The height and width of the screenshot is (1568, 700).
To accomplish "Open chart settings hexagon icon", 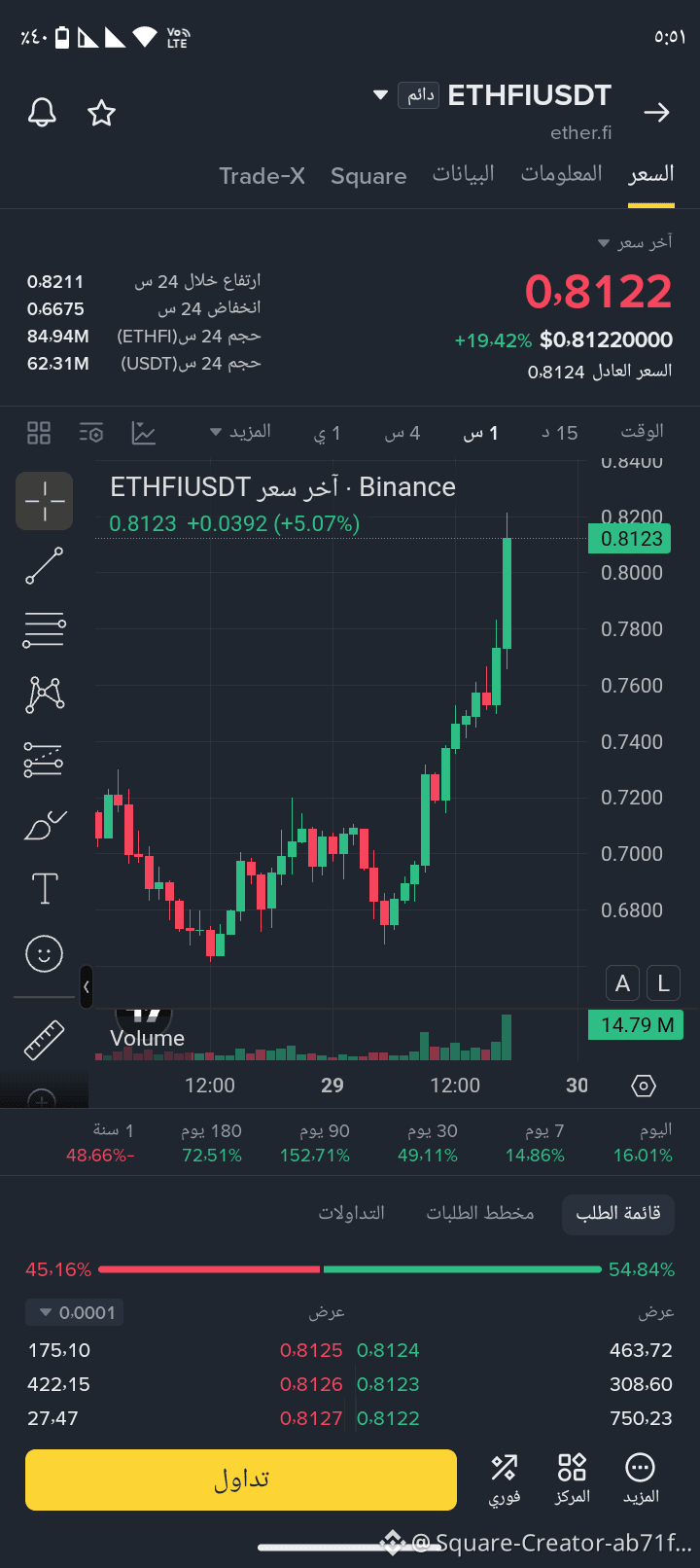I will coord(644,1086).
